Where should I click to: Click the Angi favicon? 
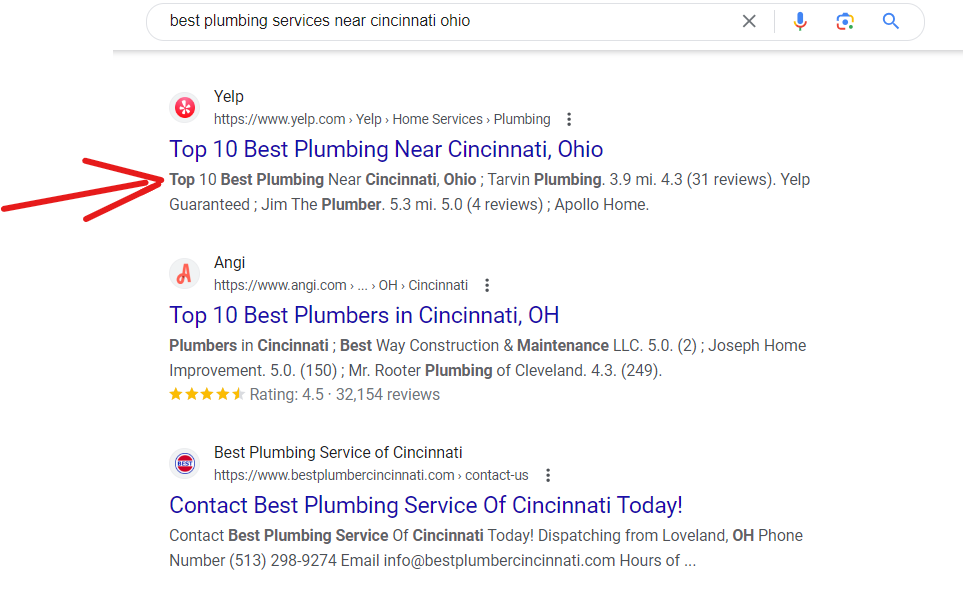[x=184, y=273]
